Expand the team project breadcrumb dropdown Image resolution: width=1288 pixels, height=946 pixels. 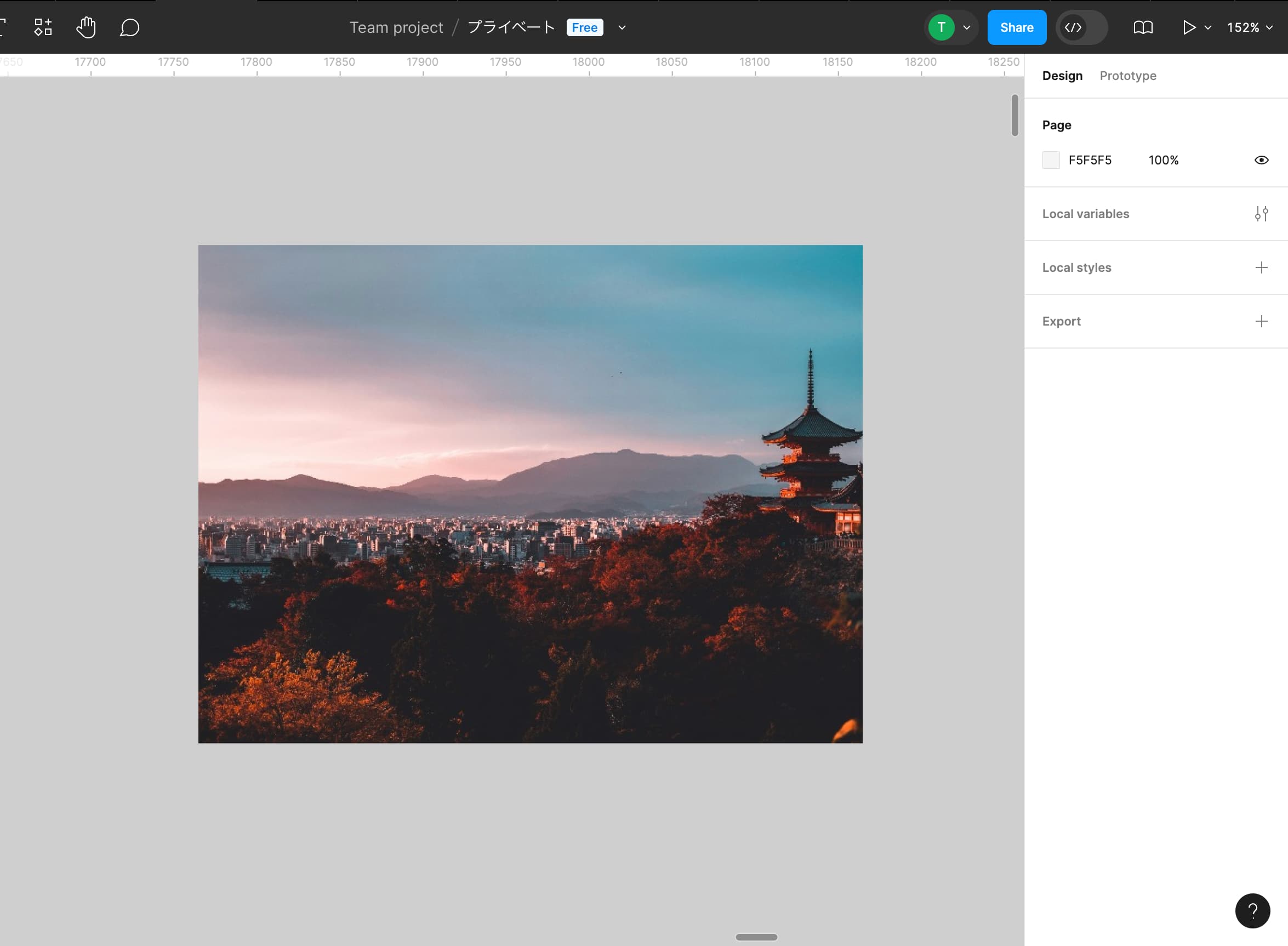623,28
